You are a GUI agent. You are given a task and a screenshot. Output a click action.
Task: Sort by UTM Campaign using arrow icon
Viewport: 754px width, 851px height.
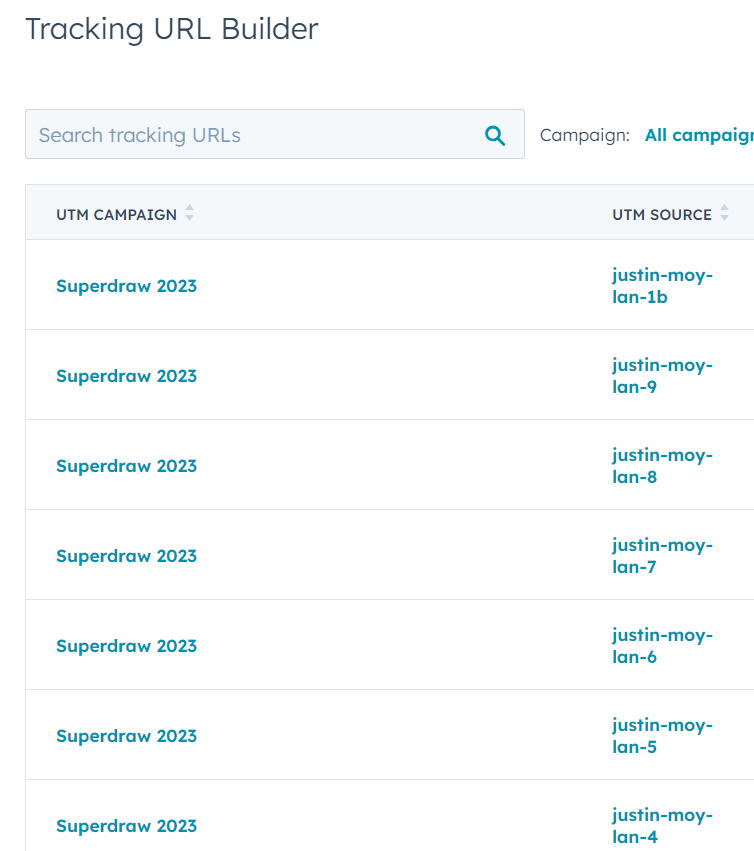pos(189,214)
